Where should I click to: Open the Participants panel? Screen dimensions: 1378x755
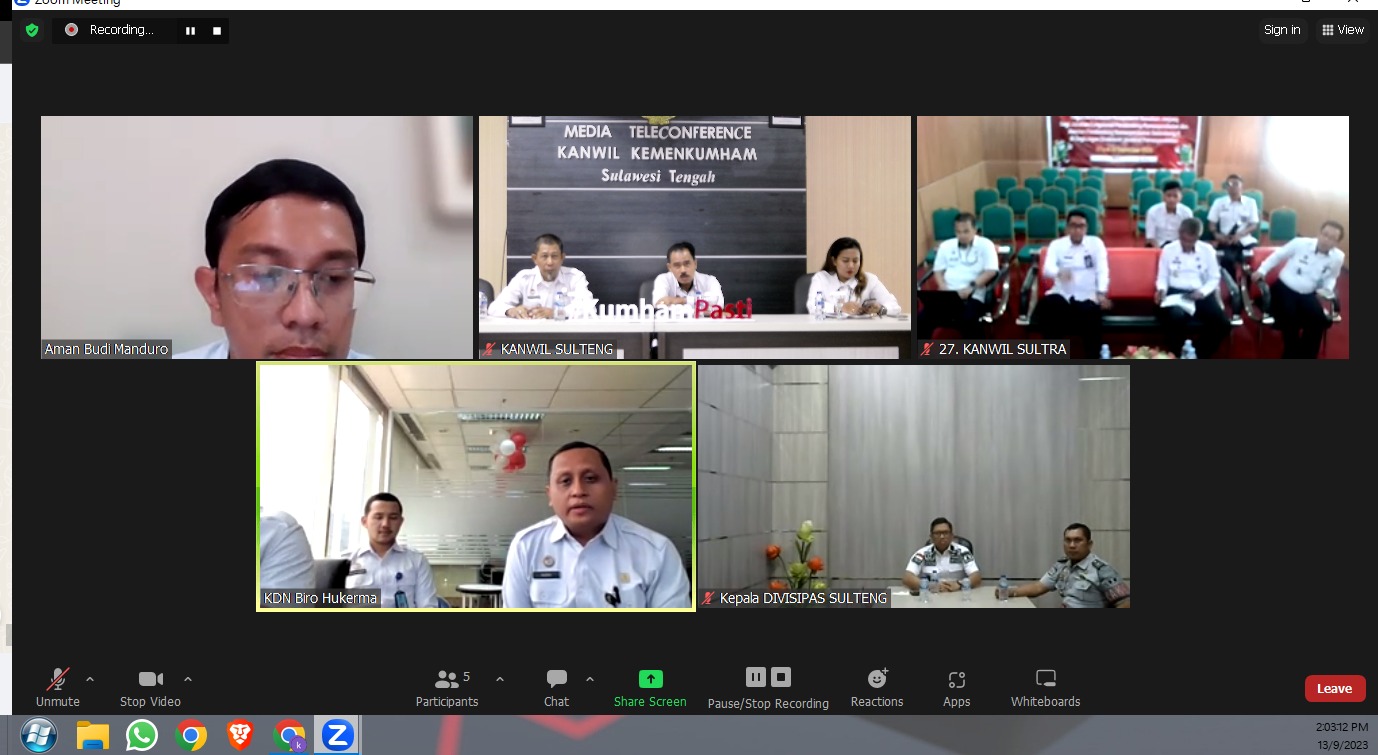447,687
